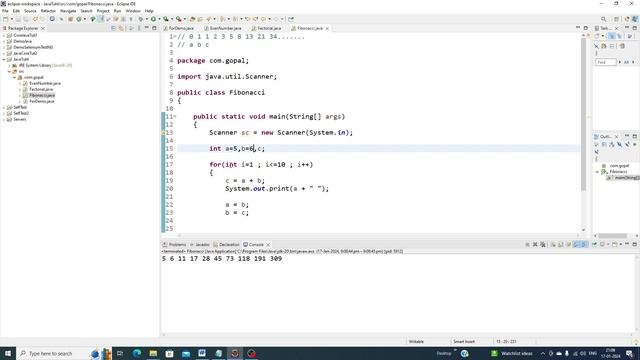Collapse the com.gopal package
This screenshot has width=640, height=360.
15,77
